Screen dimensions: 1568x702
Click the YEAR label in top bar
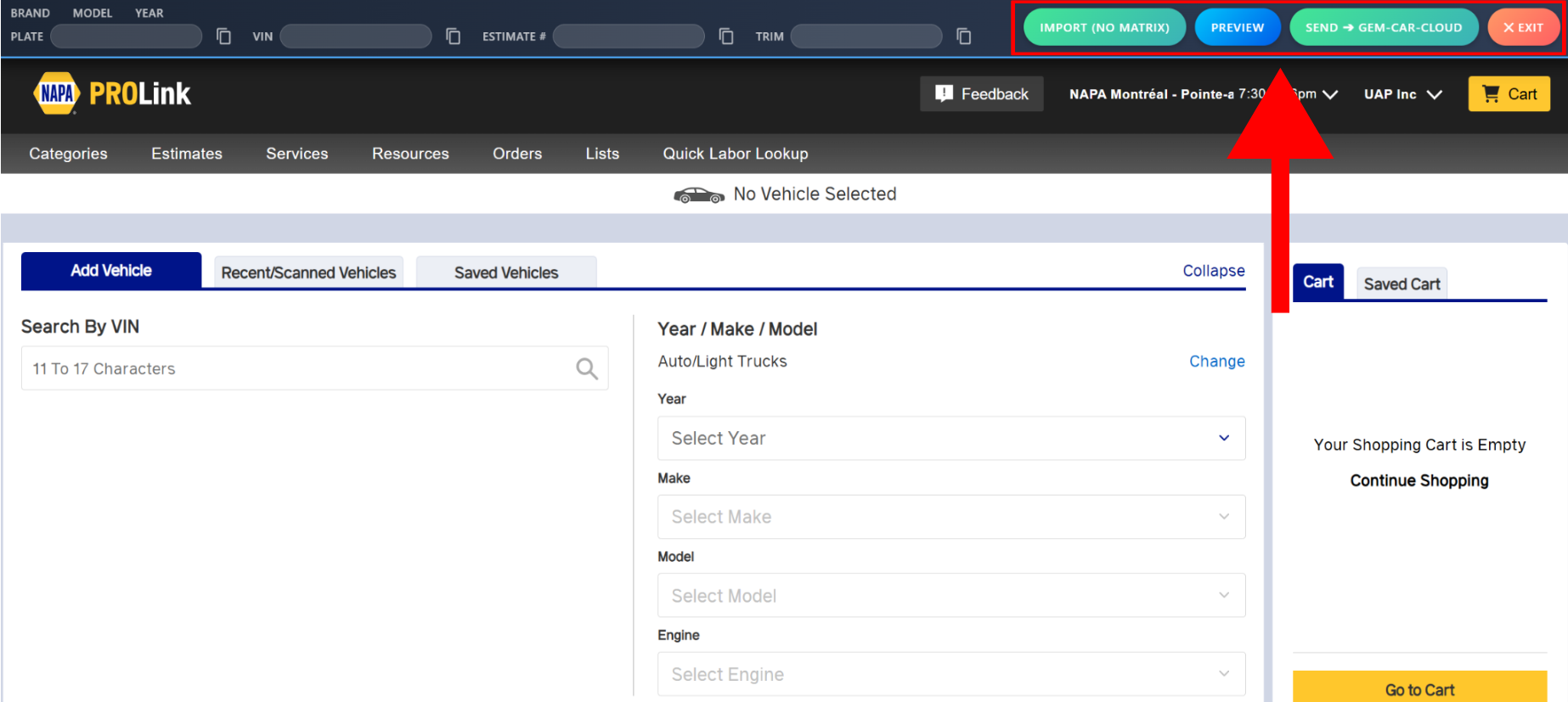click(x=149, y=14)
